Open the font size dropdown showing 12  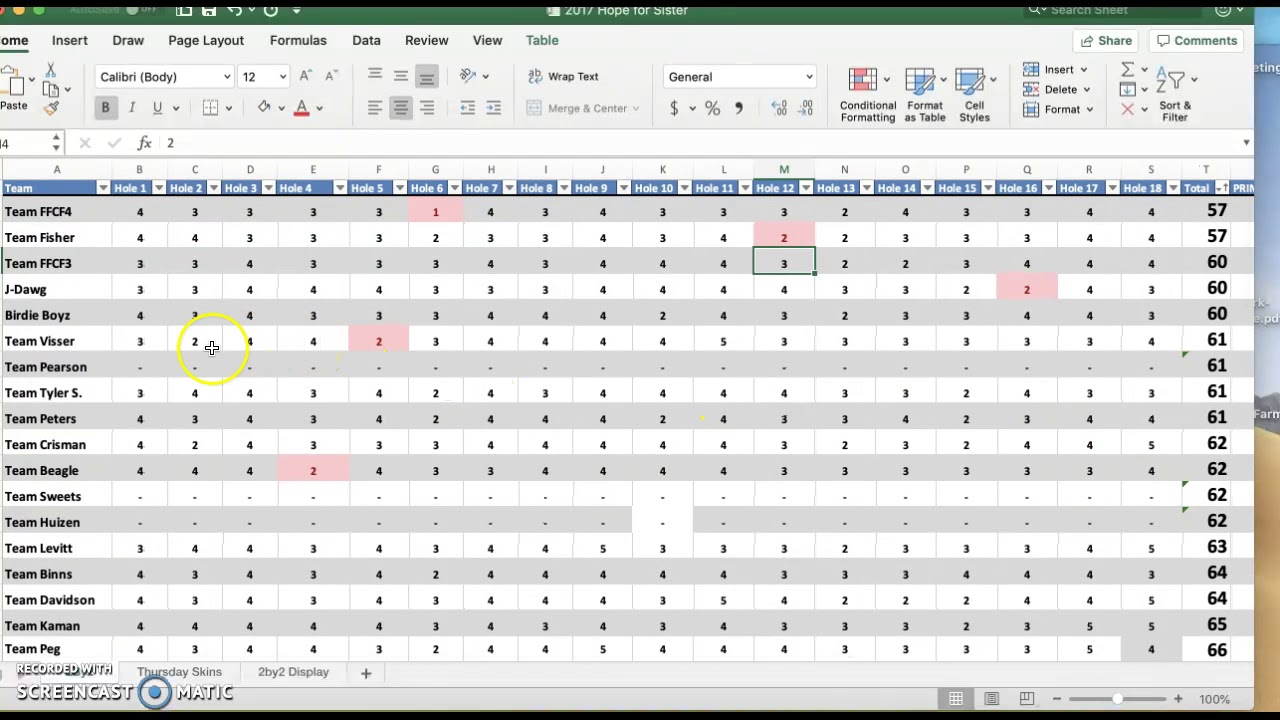click(282, 77)
